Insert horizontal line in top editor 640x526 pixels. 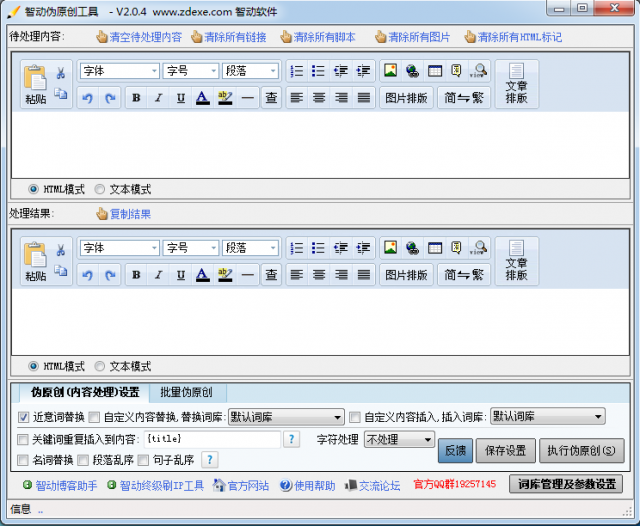tap(247, 98)
